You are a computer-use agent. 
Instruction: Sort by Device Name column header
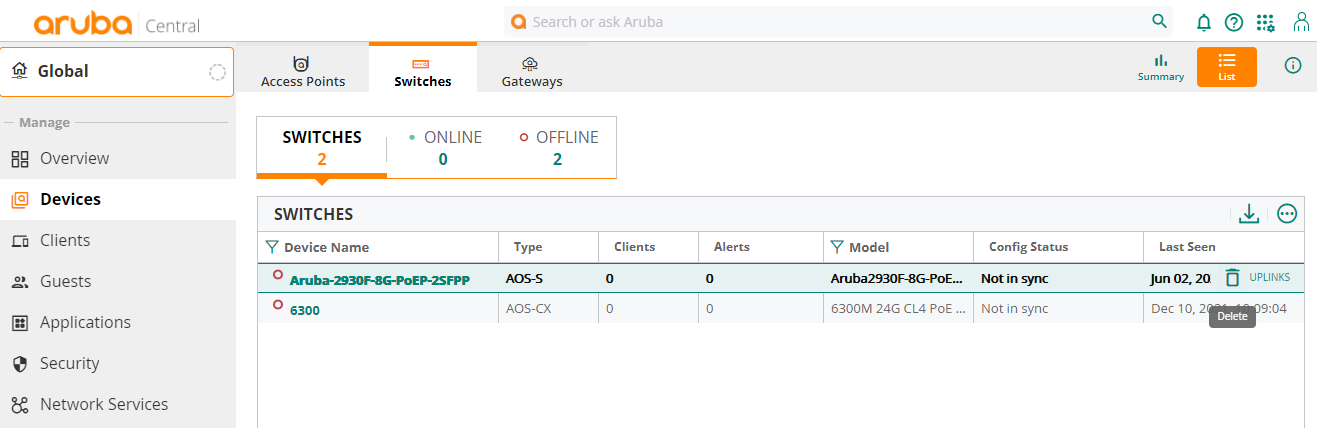(326, 247)
